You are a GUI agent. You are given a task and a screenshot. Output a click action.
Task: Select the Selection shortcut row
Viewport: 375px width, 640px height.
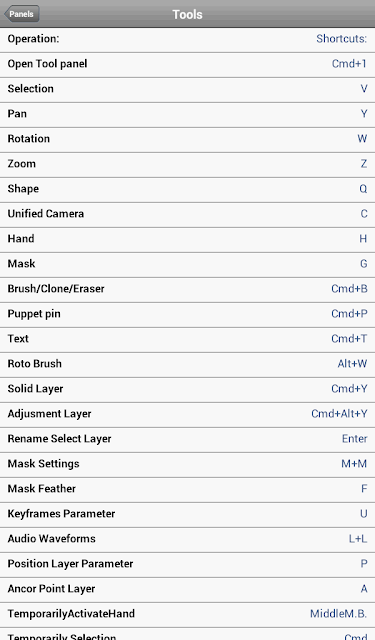(187, 90)
